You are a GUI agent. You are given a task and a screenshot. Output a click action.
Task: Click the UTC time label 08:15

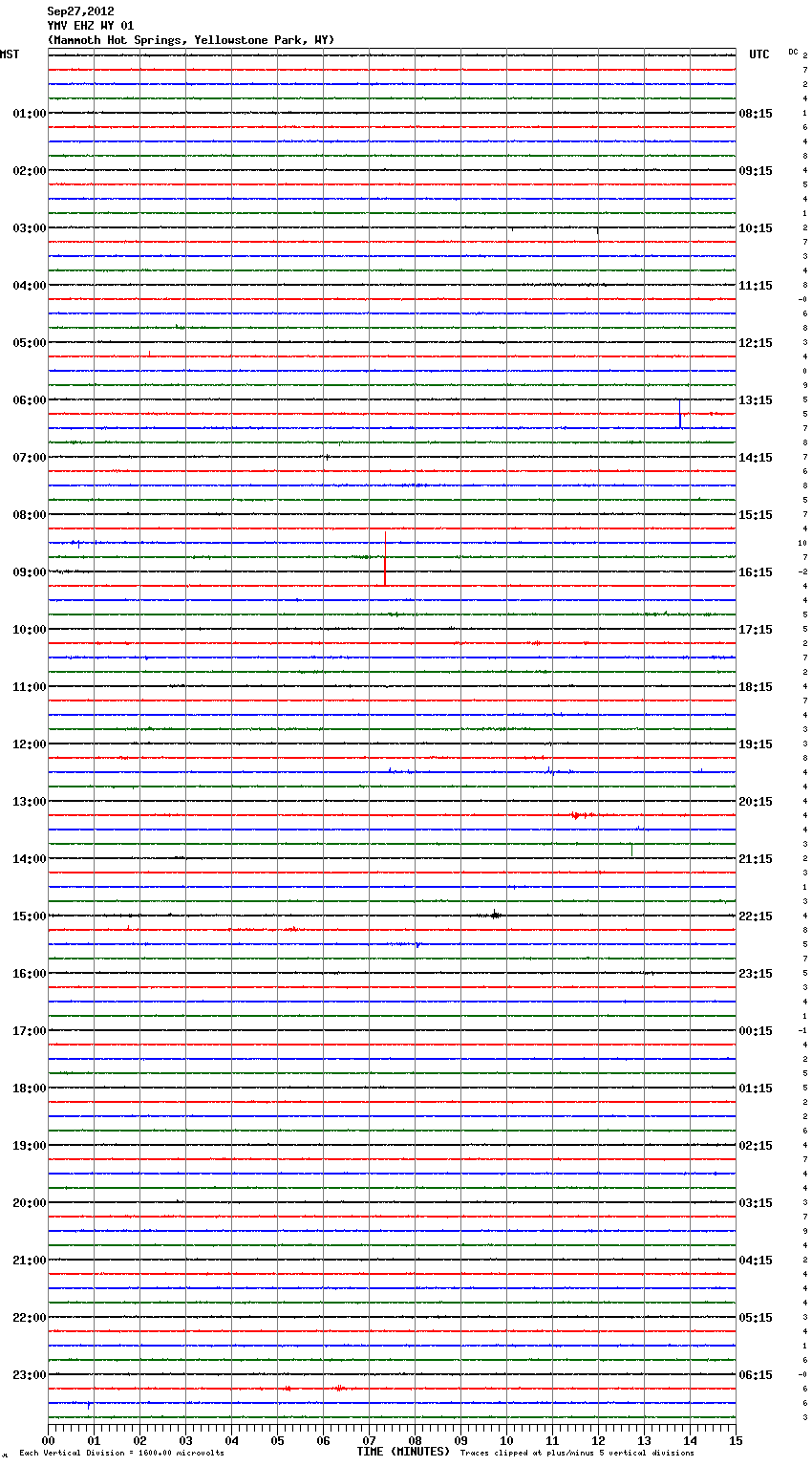(x=756, y=114)
